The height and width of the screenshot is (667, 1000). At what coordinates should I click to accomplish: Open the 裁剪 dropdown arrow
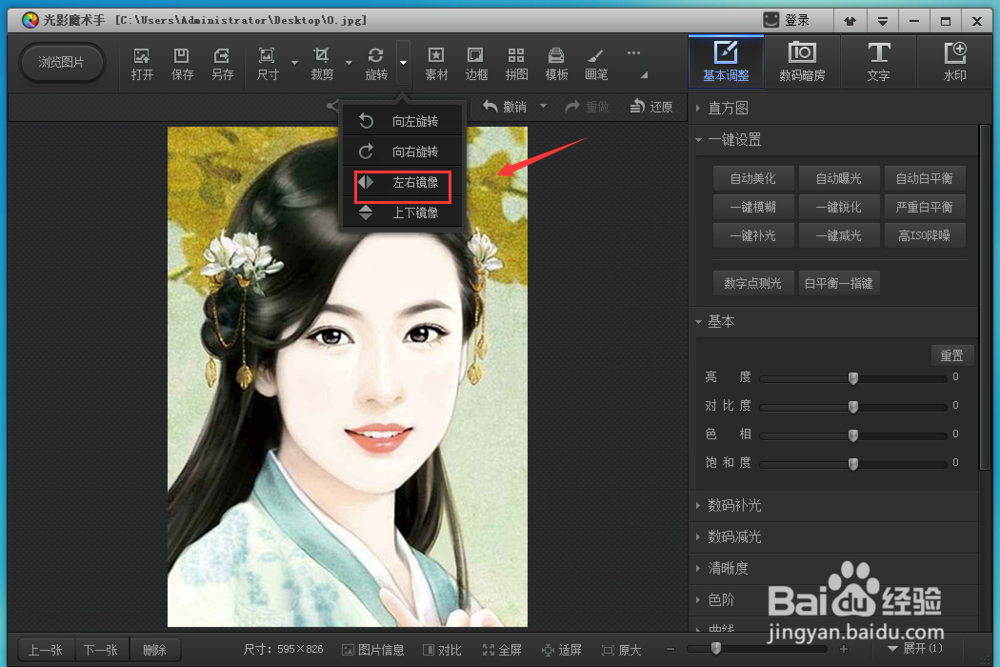point(349,62)
